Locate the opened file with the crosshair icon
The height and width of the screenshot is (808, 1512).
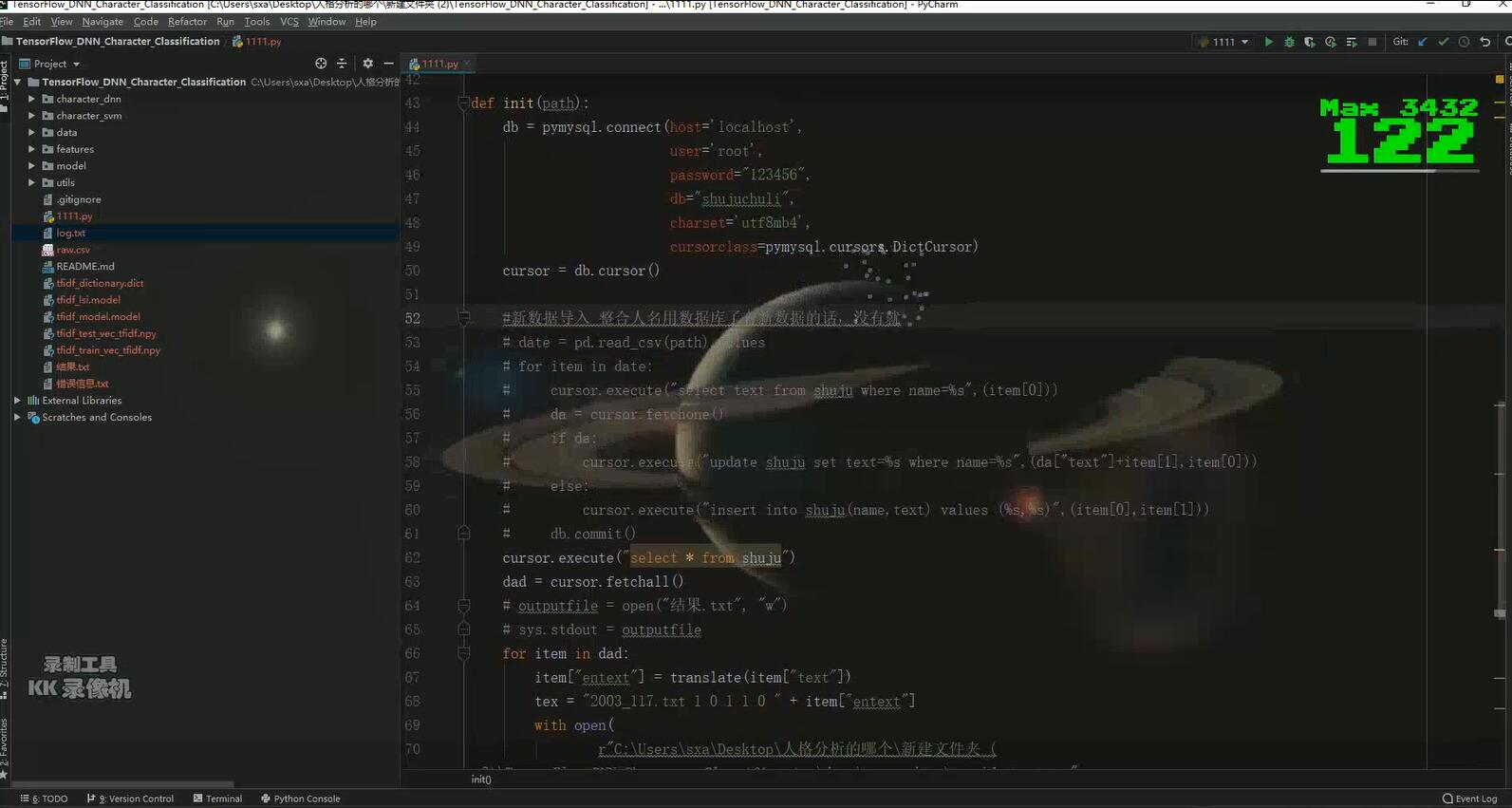click(x=321, y=64)
